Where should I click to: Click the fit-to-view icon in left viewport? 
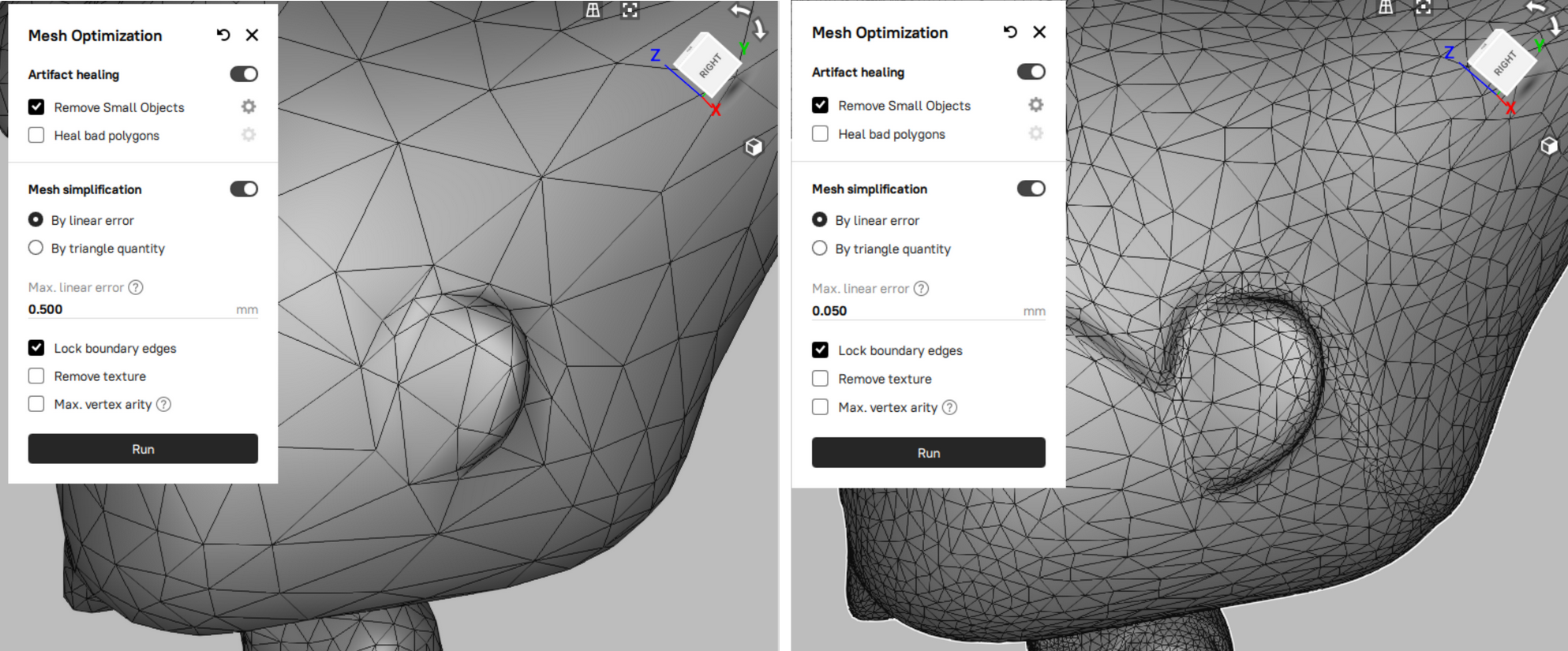(x=630, y=9)
